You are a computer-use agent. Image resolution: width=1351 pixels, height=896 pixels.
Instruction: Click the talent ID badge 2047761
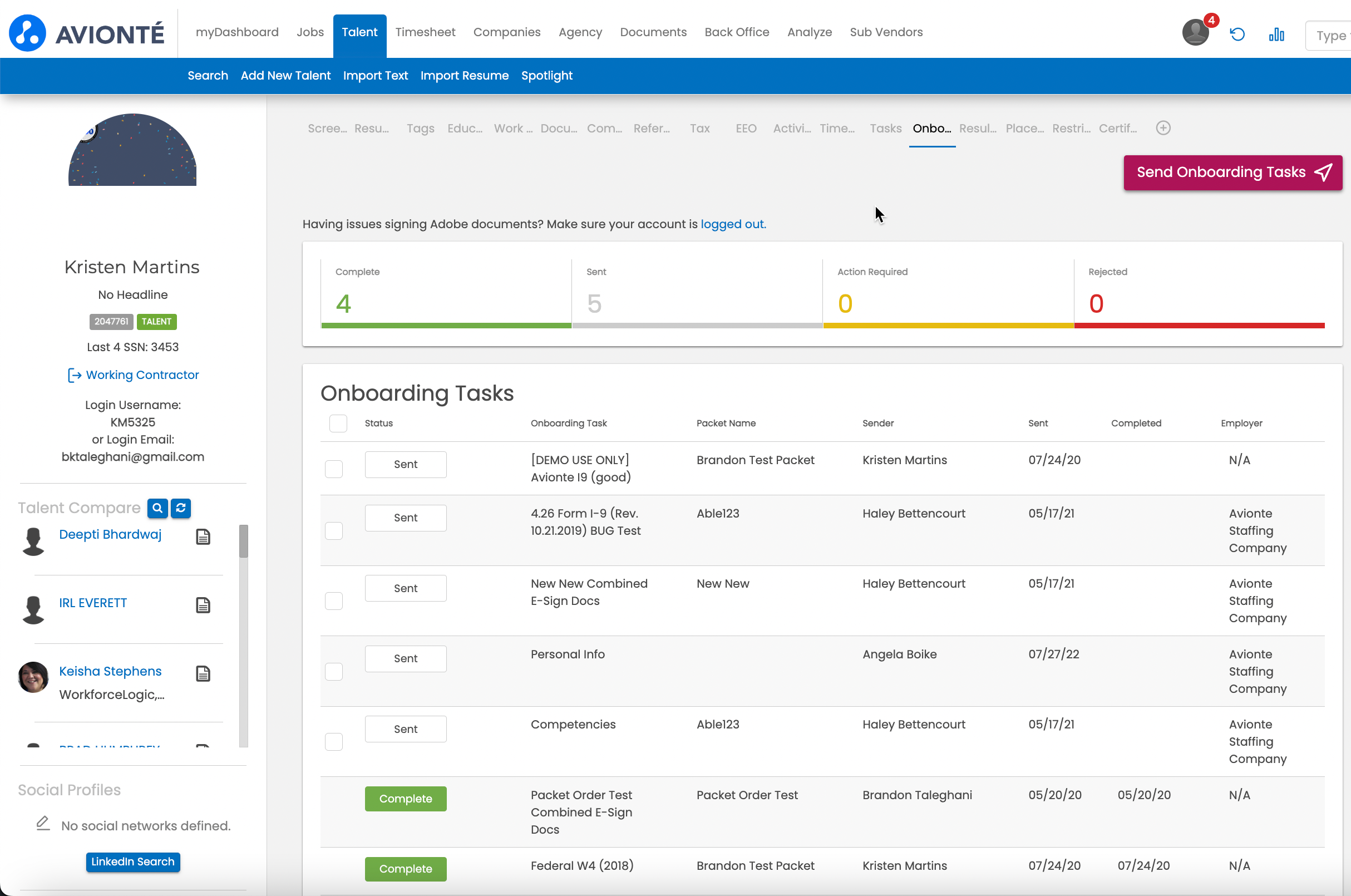click(111, 322)
